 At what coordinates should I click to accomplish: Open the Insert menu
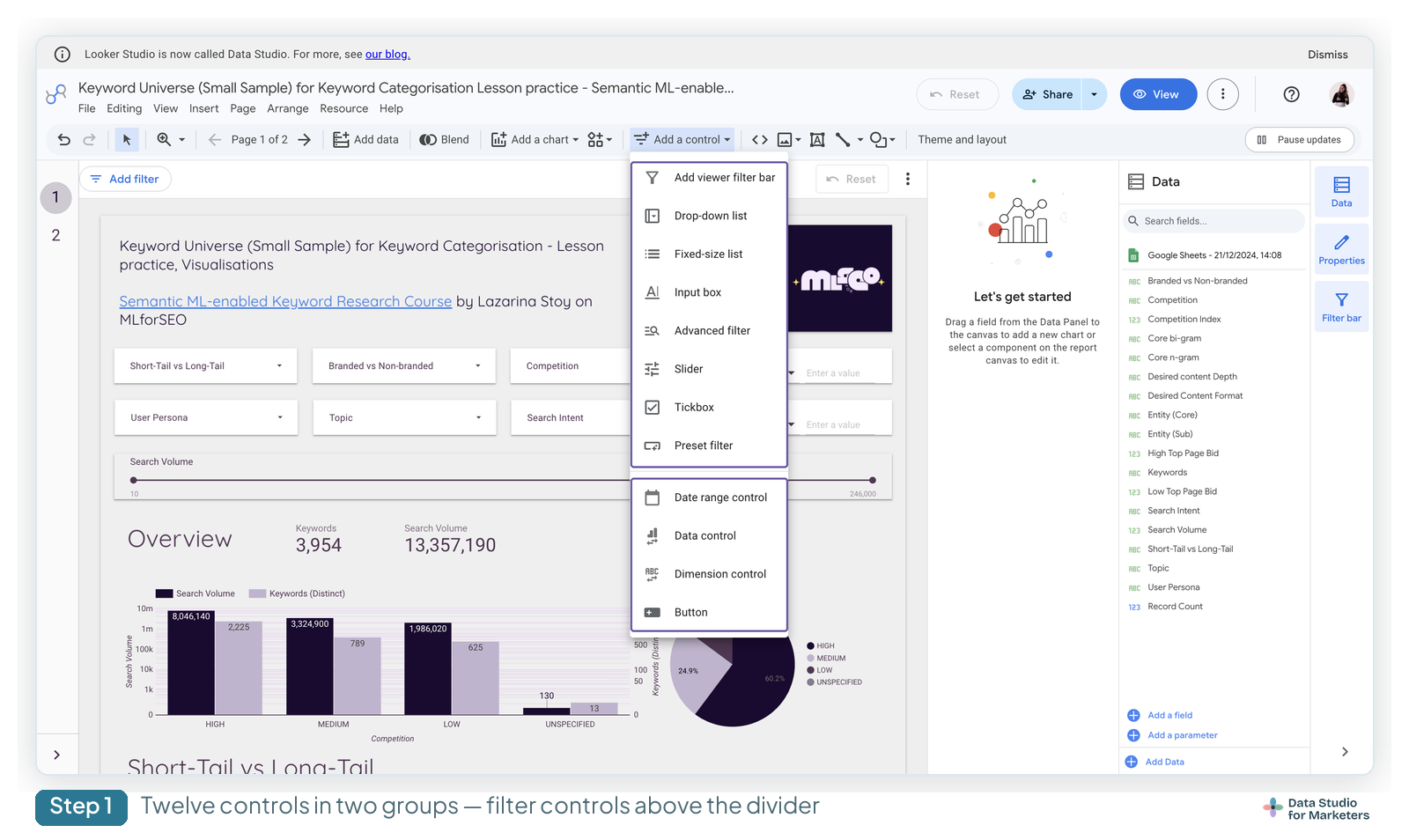coord(204,108)
